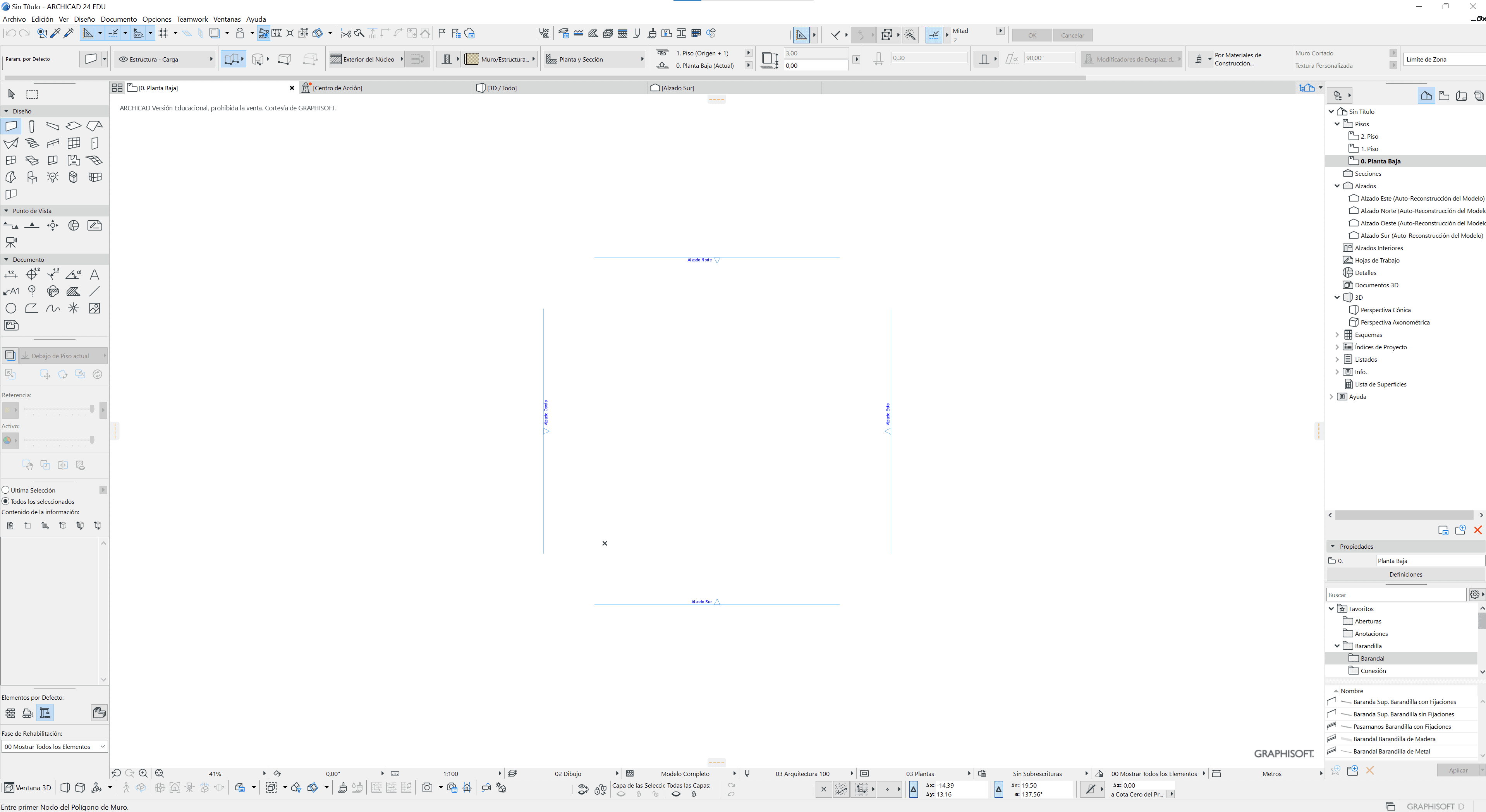Click the Definiciones button
Screen dimensions: 1486x812
1405,574
